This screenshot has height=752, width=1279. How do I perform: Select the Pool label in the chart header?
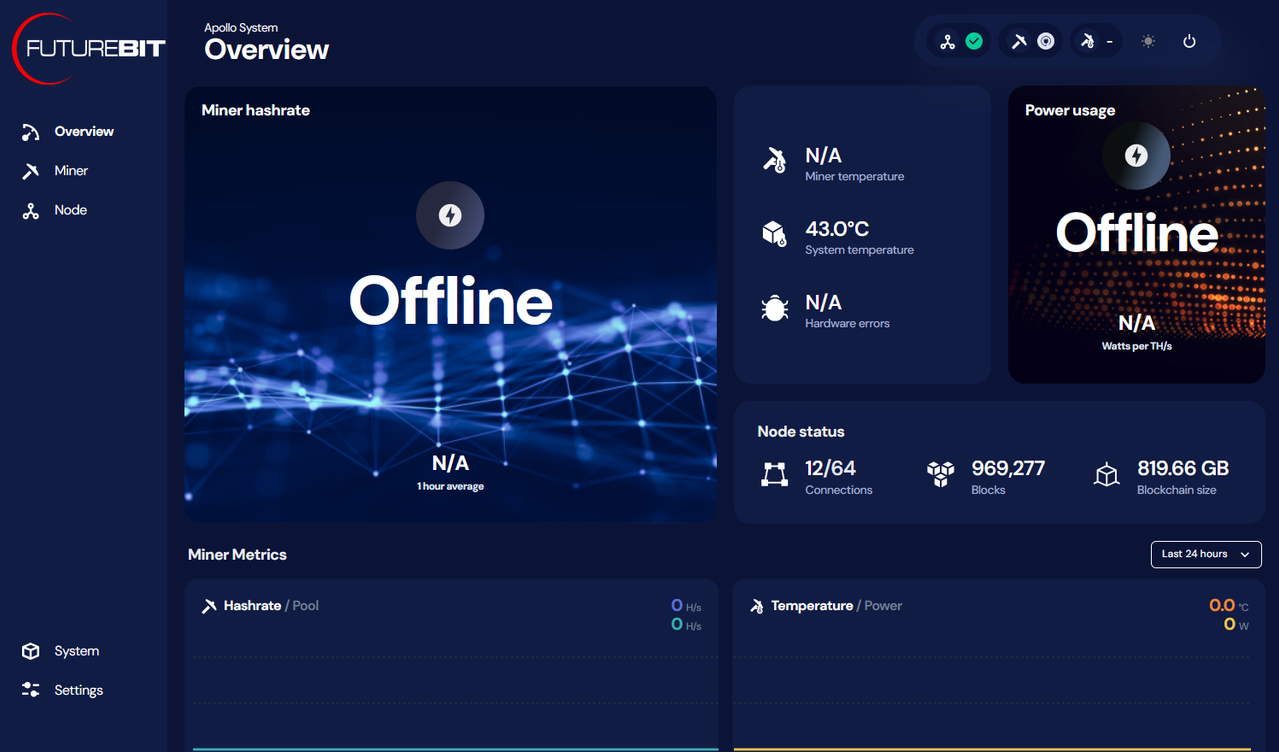(x=306, y=606)
